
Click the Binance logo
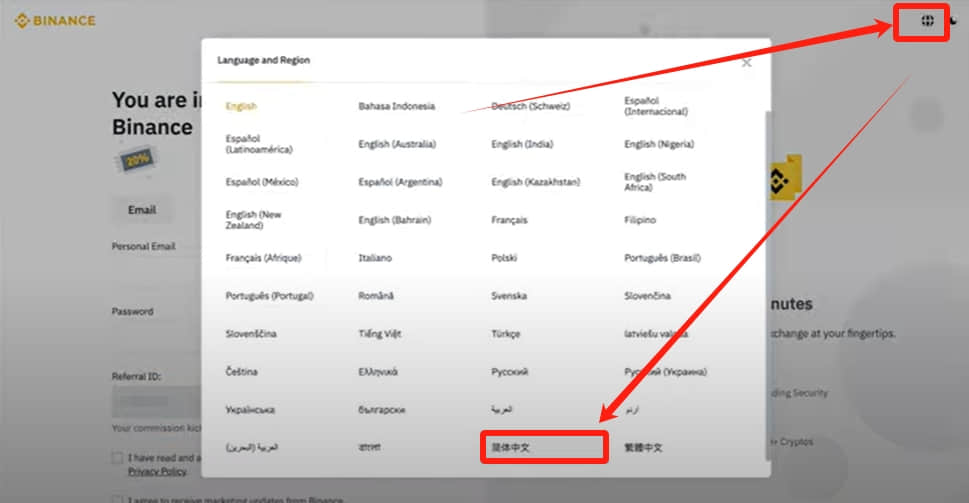tap(55, 21)
